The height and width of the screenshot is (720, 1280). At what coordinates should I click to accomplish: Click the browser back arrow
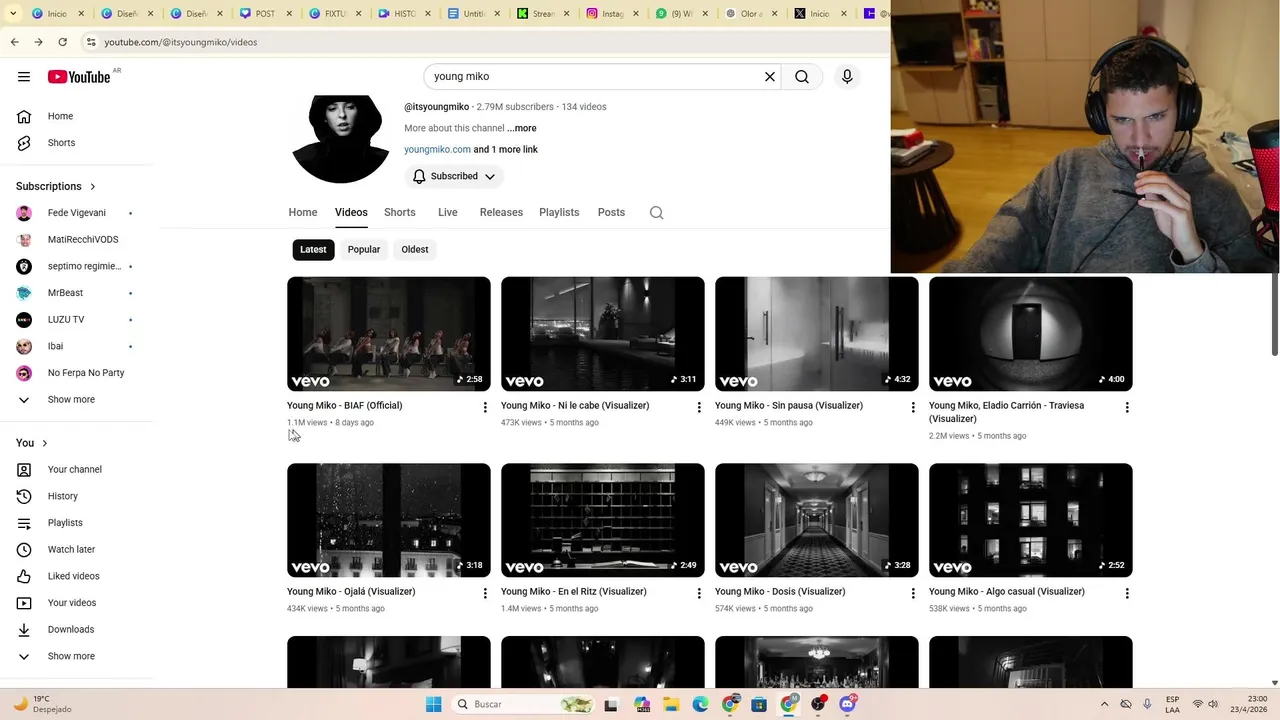point(14,42)
